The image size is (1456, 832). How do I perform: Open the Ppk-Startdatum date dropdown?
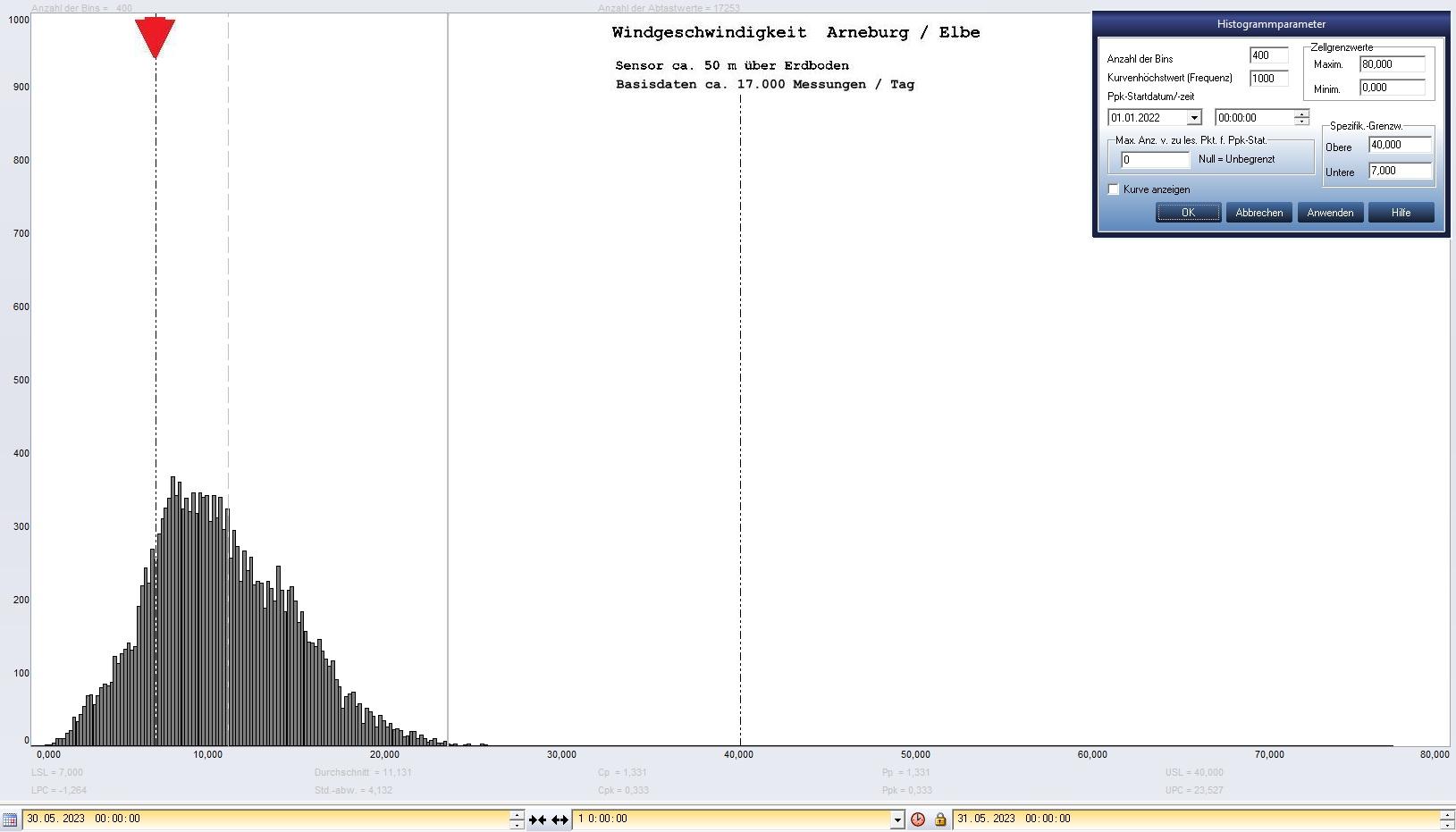[x=1193, y=118]
